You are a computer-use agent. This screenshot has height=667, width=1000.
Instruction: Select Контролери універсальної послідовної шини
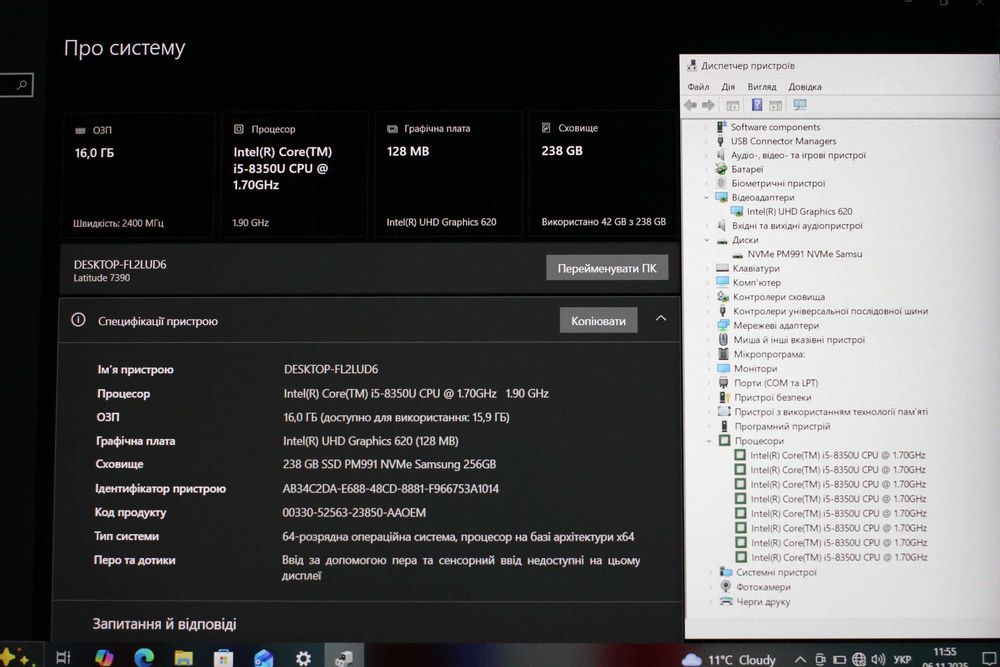click(x=830, y=311)
